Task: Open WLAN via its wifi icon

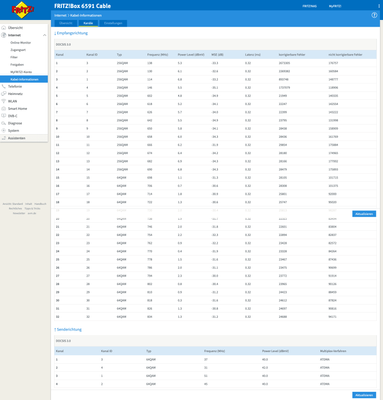Action: (x=4, y=101)
